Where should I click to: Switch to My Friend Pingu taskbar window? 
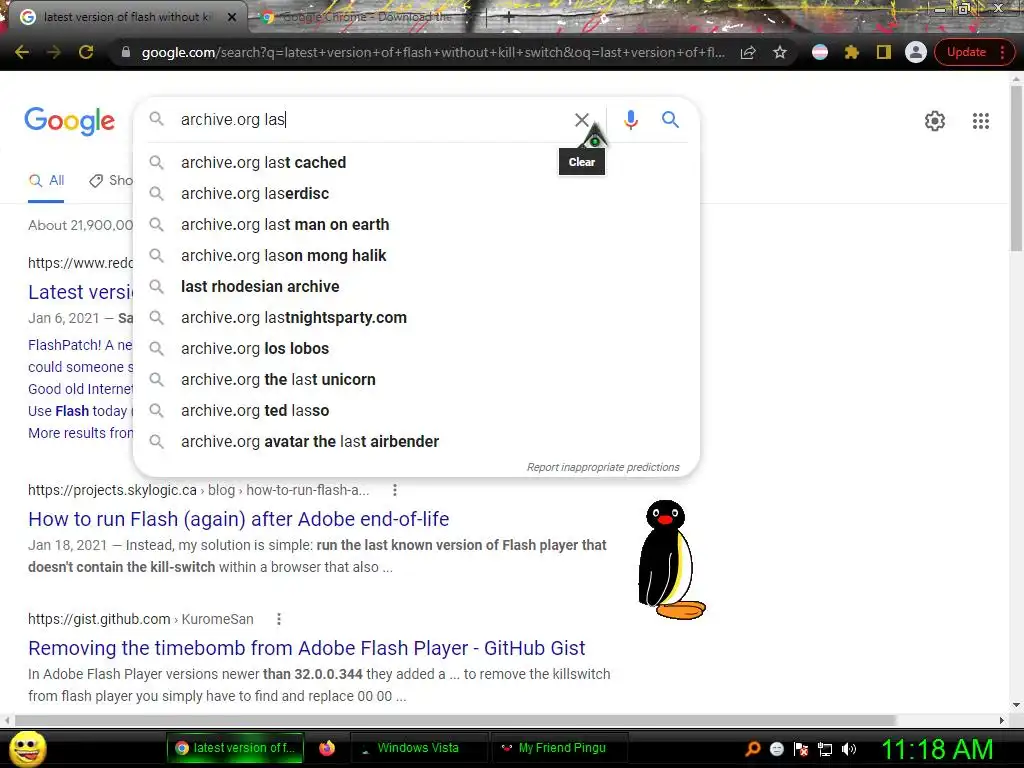point(559,748)
